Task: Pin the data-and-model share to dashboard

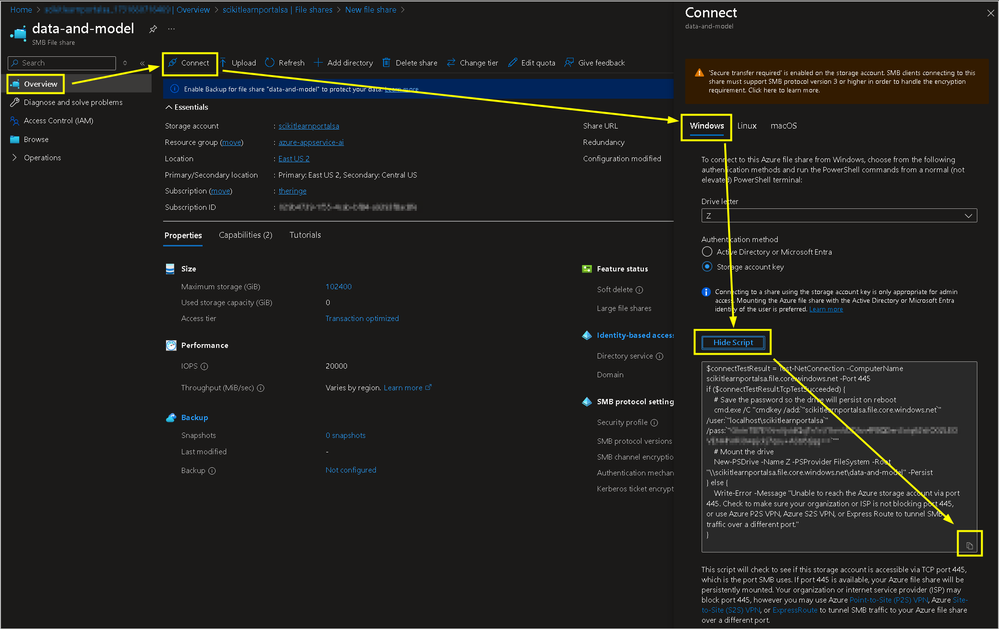Action: pyautogui.click(x=153, y=29)
